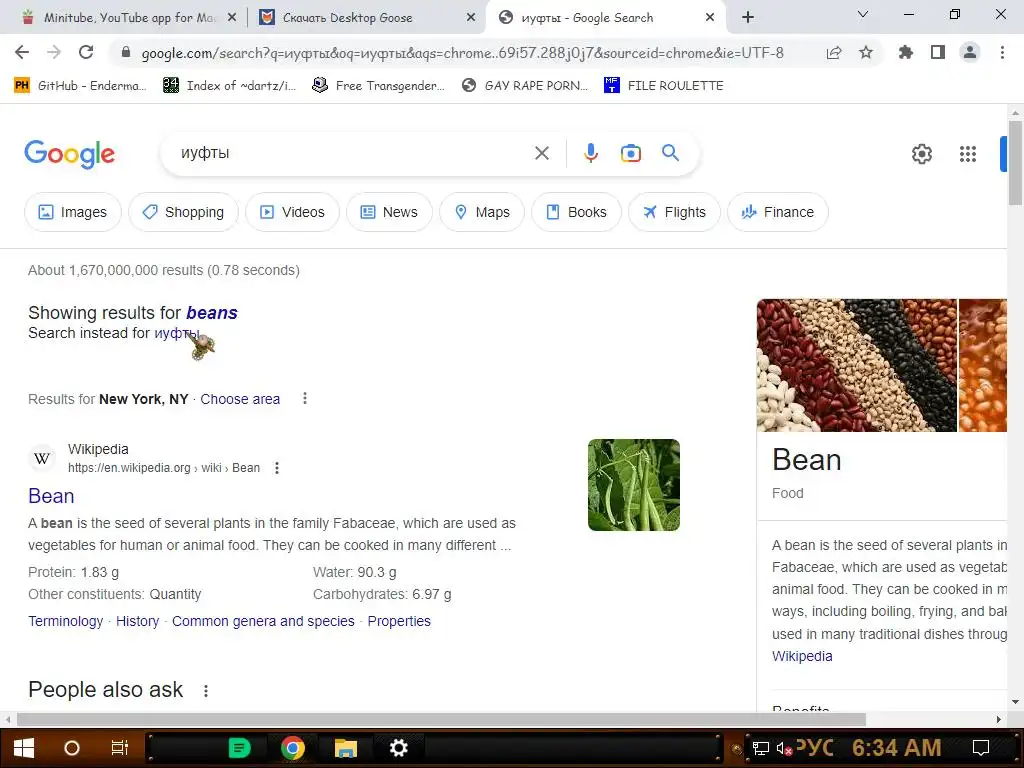Open Settings gear on the taskbar

point(398,748)
